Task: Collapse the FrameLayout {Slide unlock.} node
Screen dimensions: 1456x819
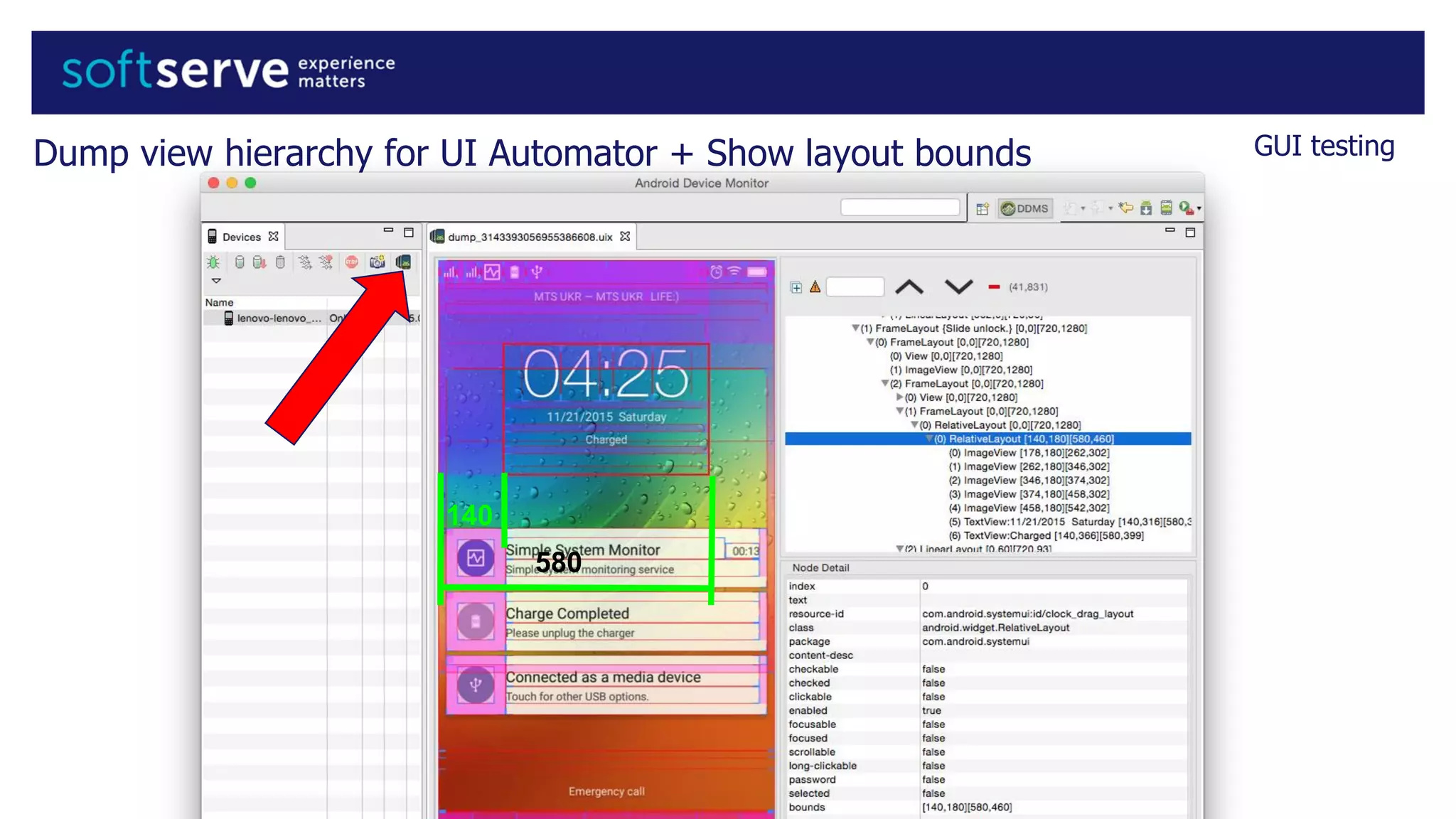Action: point(855,328)
